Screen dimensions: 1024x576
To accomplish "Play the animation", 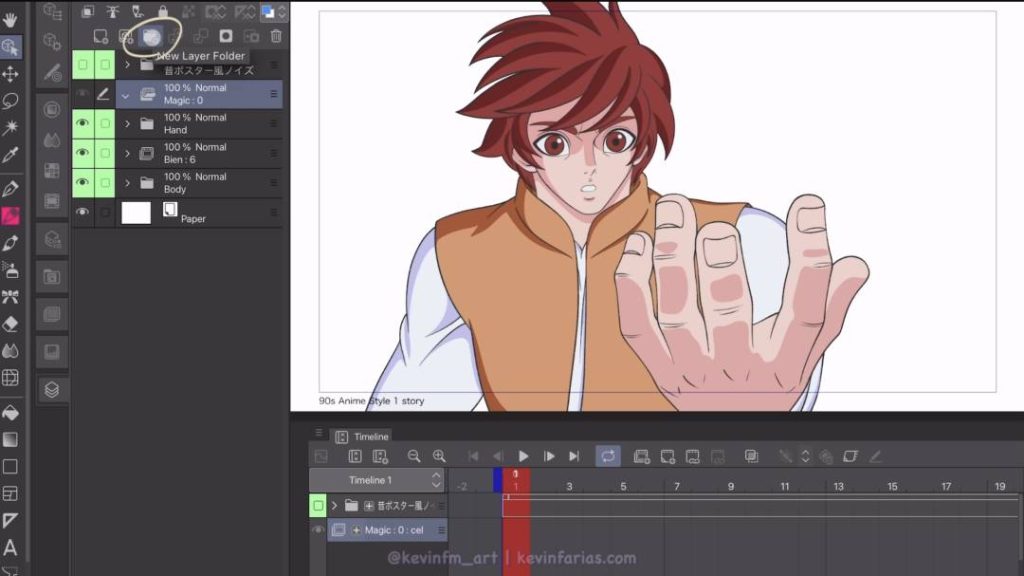I will (x=524, y=456).
